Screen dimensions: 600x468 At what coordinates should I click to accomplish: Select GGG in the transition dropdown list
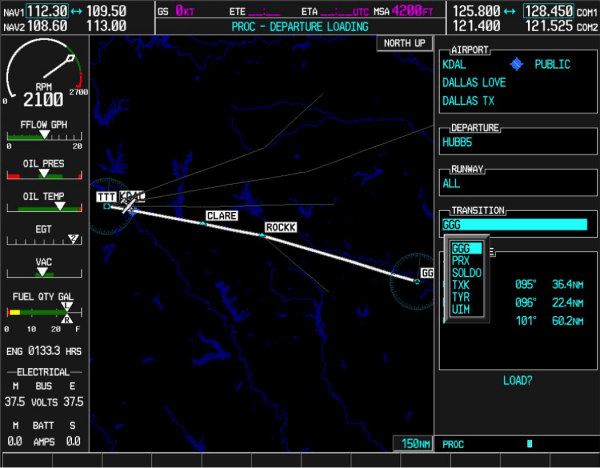[x=466, y=248]
